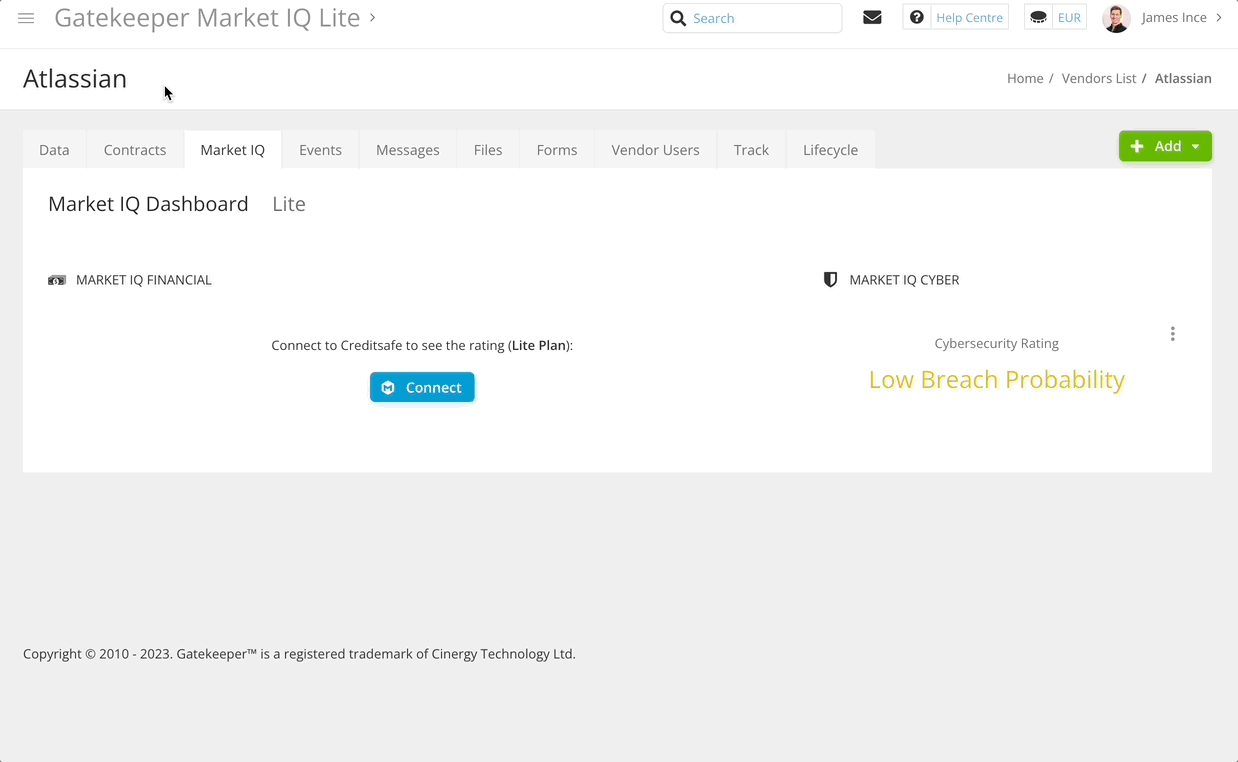1238x762 pixels.
Task: Click the EUR currency label
Action: point(1069,18)
